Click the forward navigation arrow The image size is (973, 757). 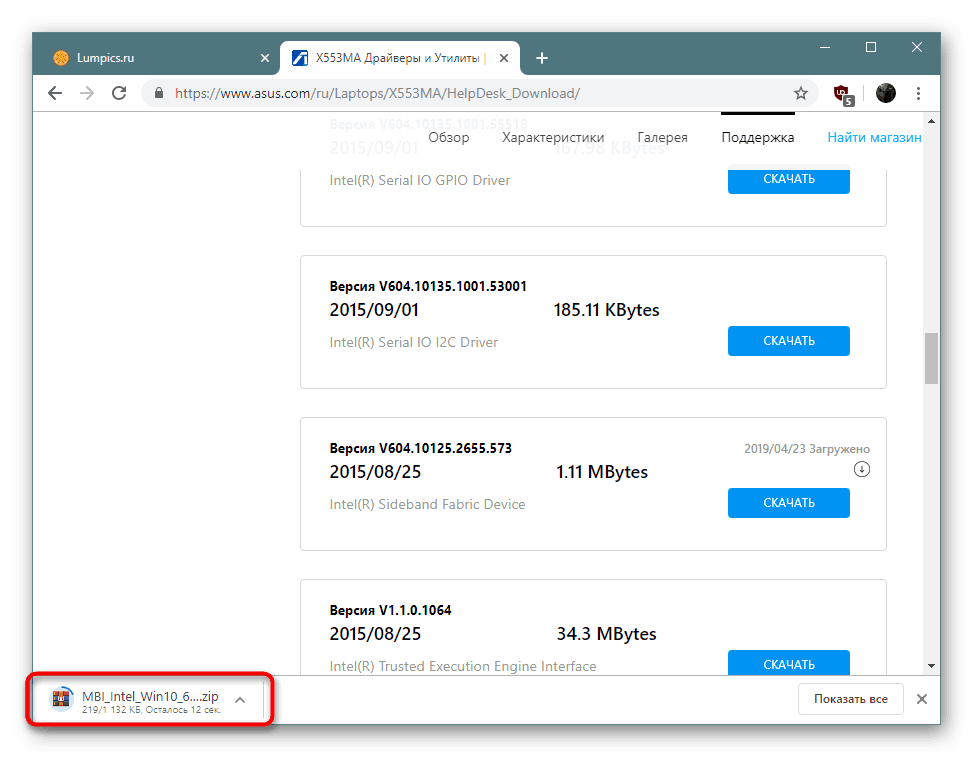[x=87, y=93]
